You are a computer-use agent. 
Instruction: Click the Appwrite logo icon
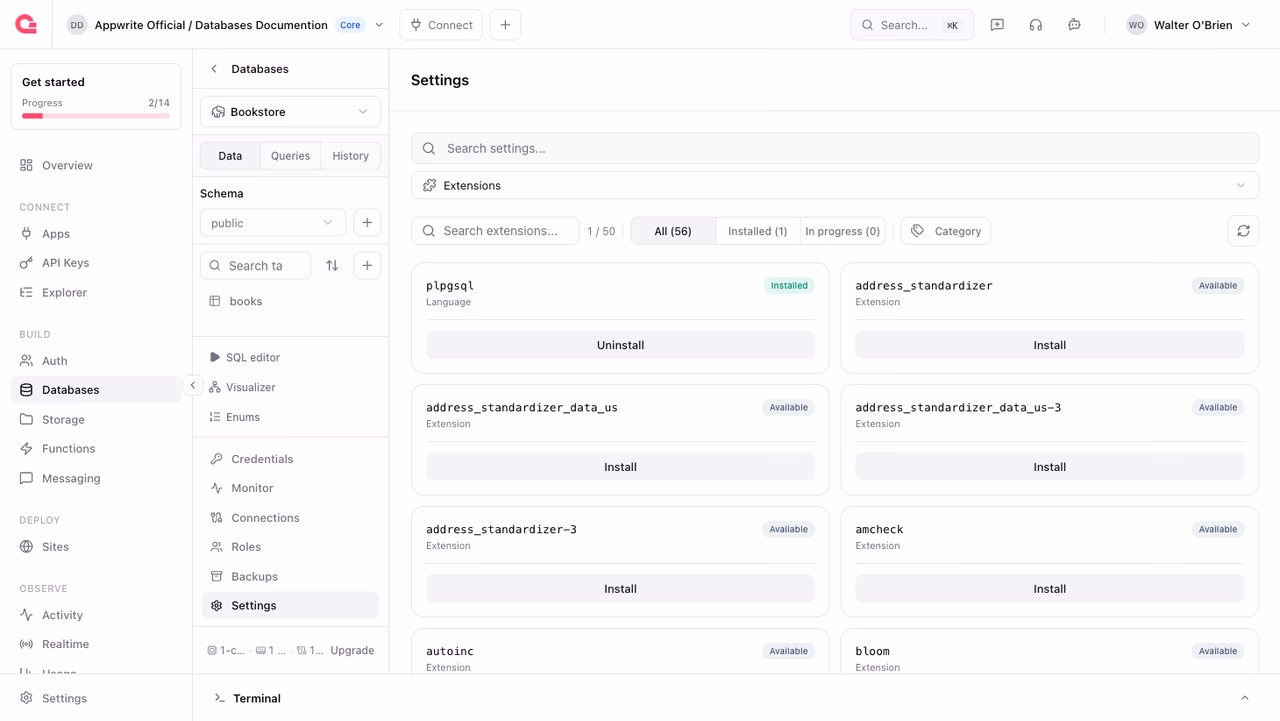click(x=26, y=24)
